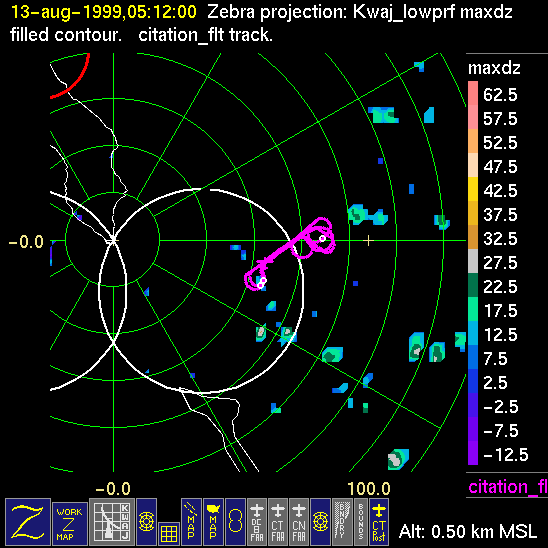Click the small yellow grid icon
Image resolution: width=548 pixels, height=548 pixels.
click(x=169, y=534)
